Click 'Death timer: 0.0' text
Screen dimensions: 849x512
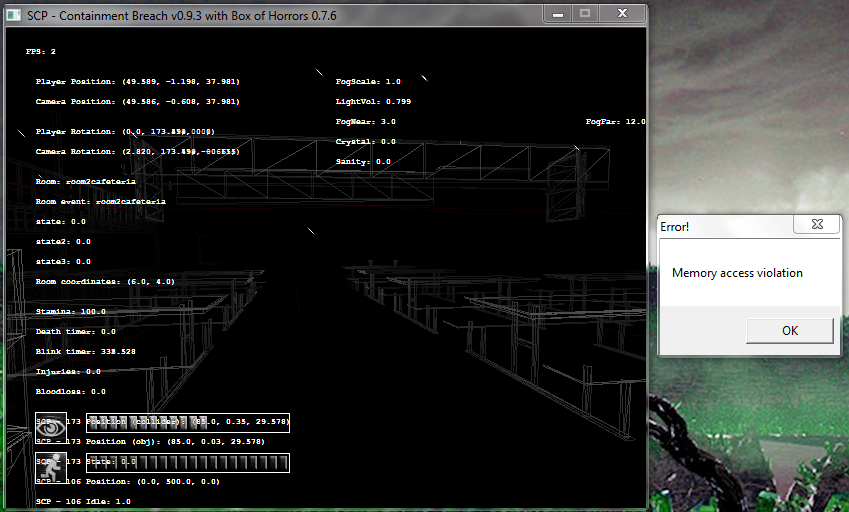[76, 332]
